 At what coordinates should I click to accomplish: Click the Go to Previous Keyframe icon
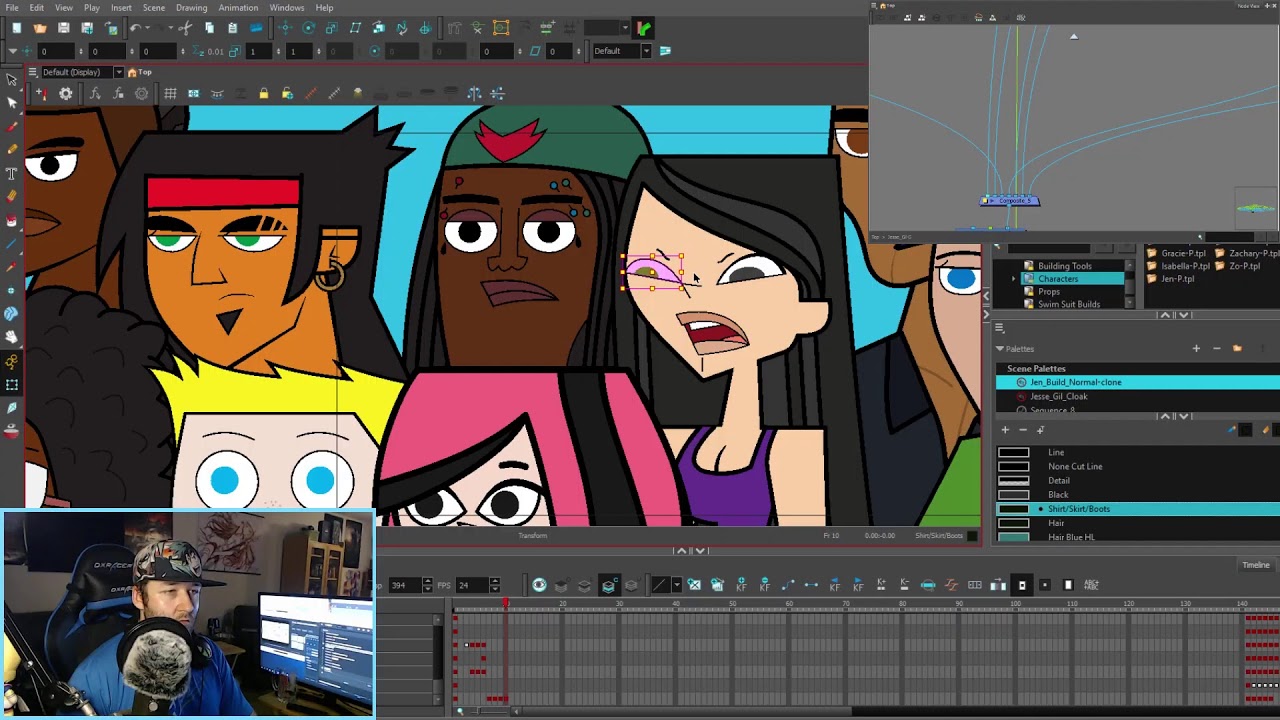tap(834, 585)
